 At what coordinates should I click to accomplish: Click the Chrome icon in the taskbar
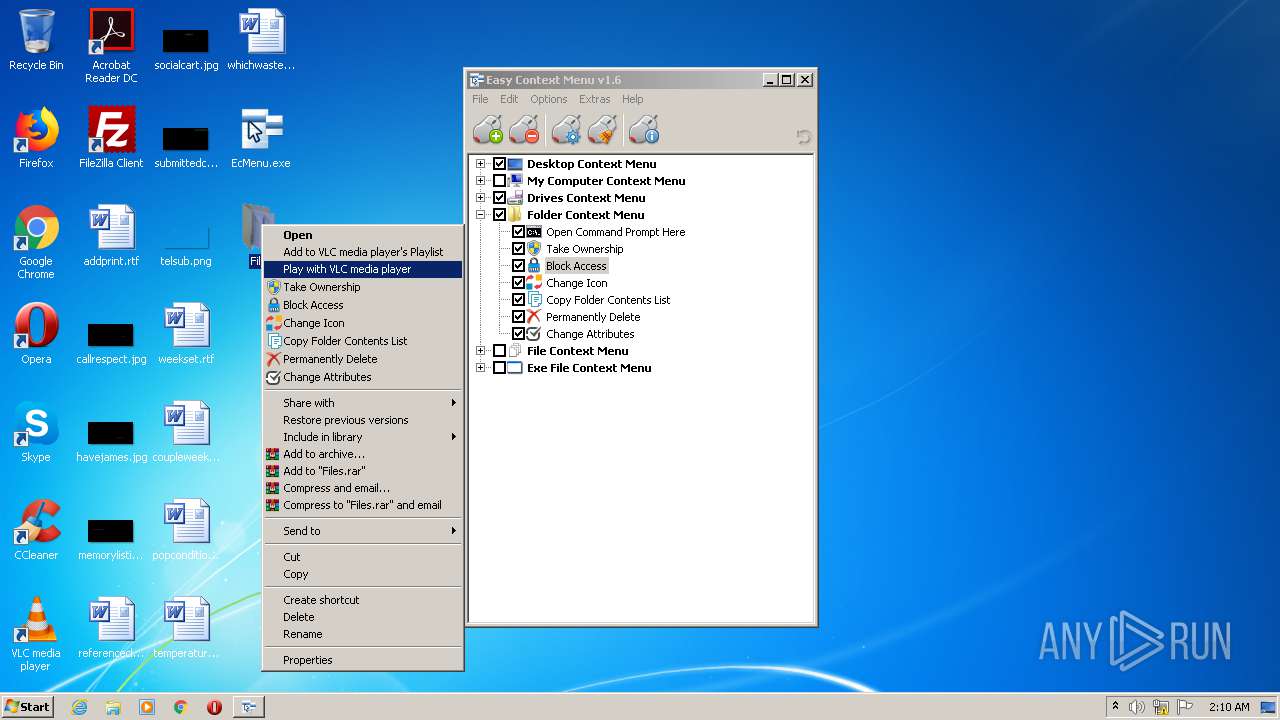click(x=180, y=707)
